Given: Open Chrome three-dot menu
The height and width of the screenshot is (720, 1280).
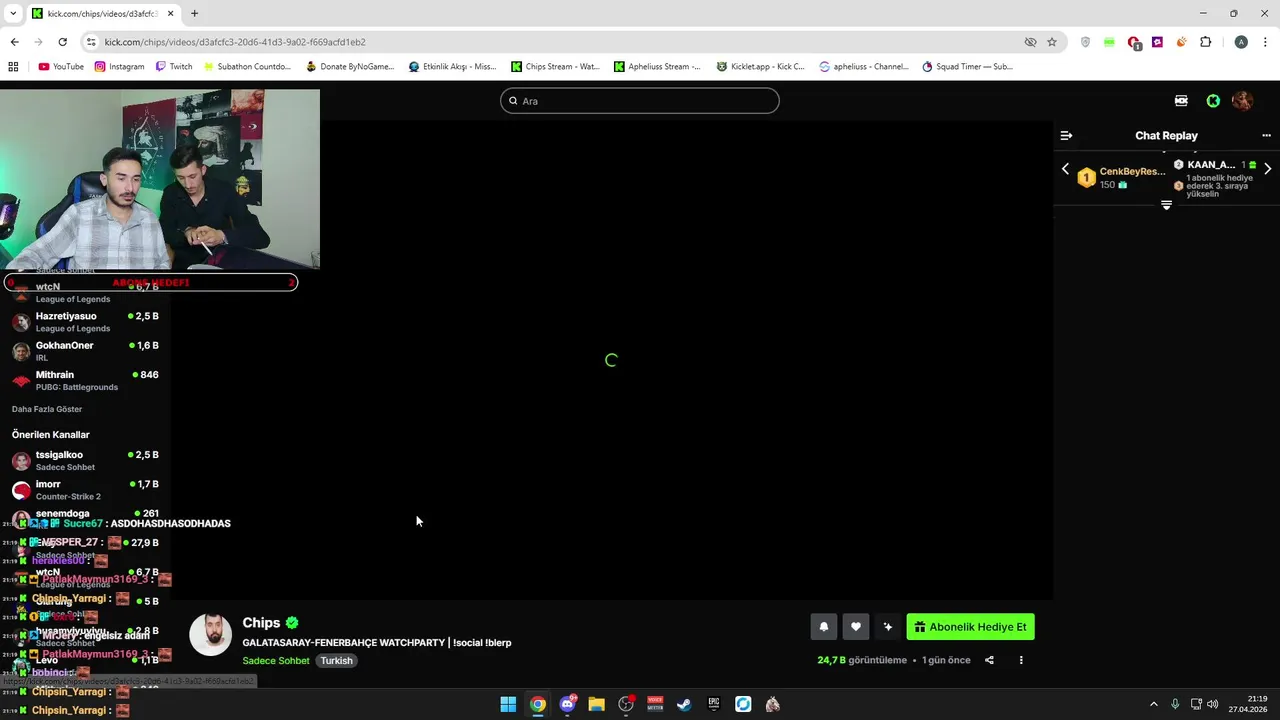Looking at the screenshot, I should click(1266, 42).
